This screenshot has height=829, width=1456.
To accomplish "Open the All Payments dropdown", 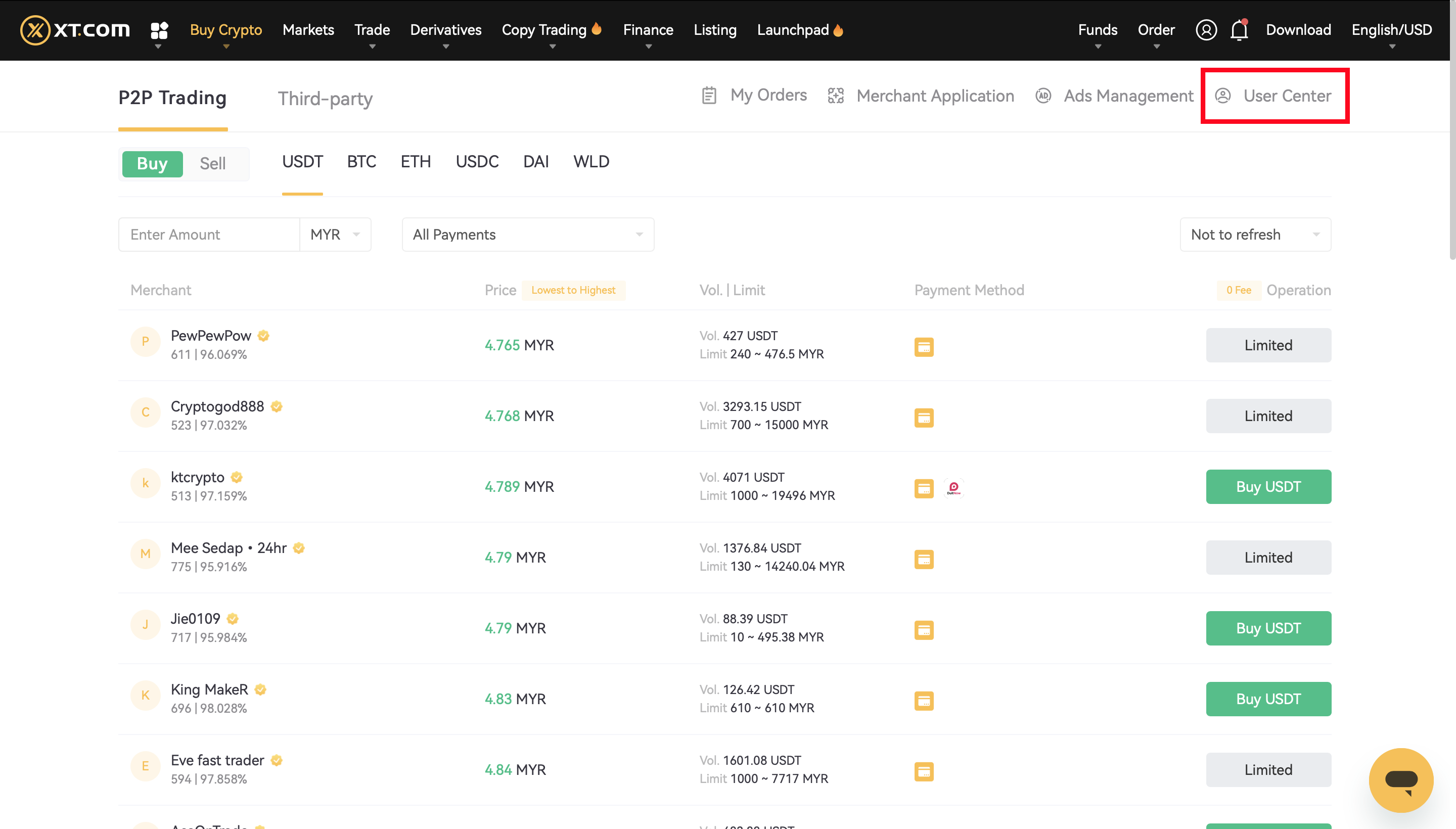I will 527,234.
